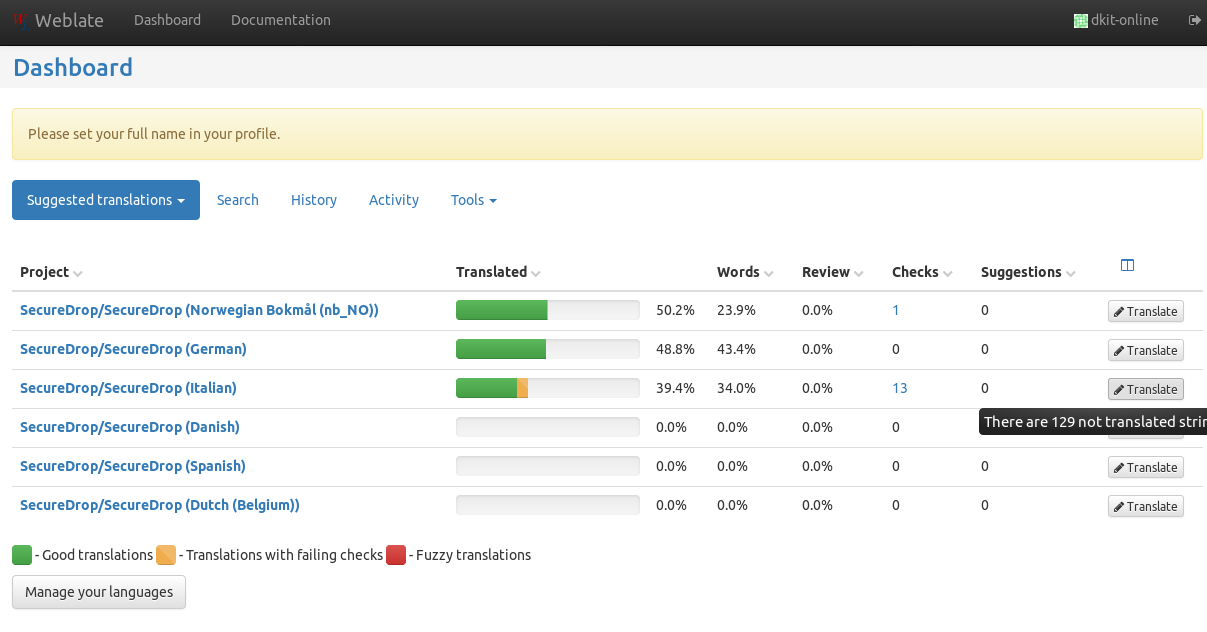Open the 1 failing check for Norwegian
Image resolution: width=1207 pixels, height=632 pixels.
pos(896,310)
